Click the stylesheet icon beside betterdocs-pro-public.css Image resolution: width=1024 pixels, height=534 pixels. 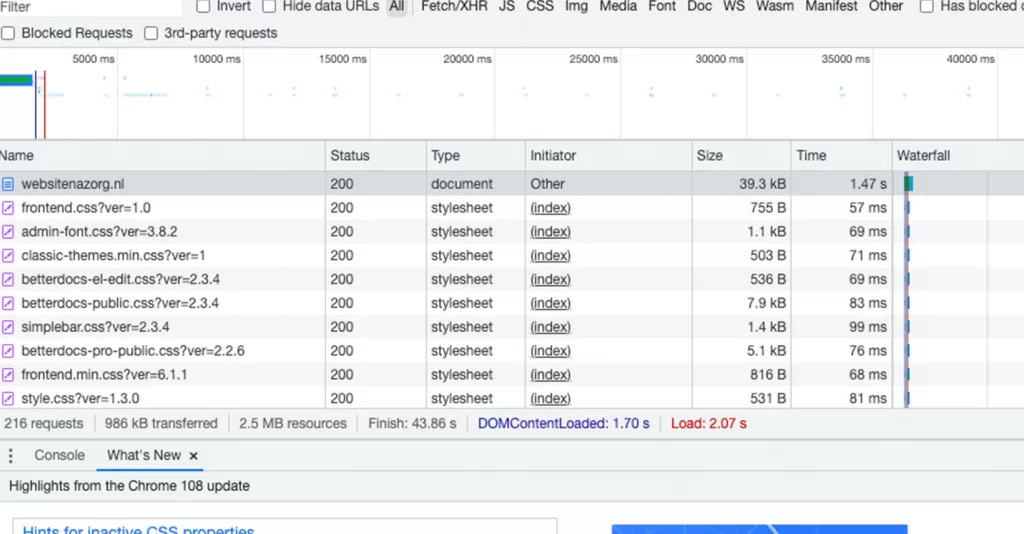(x=7, y=351)
